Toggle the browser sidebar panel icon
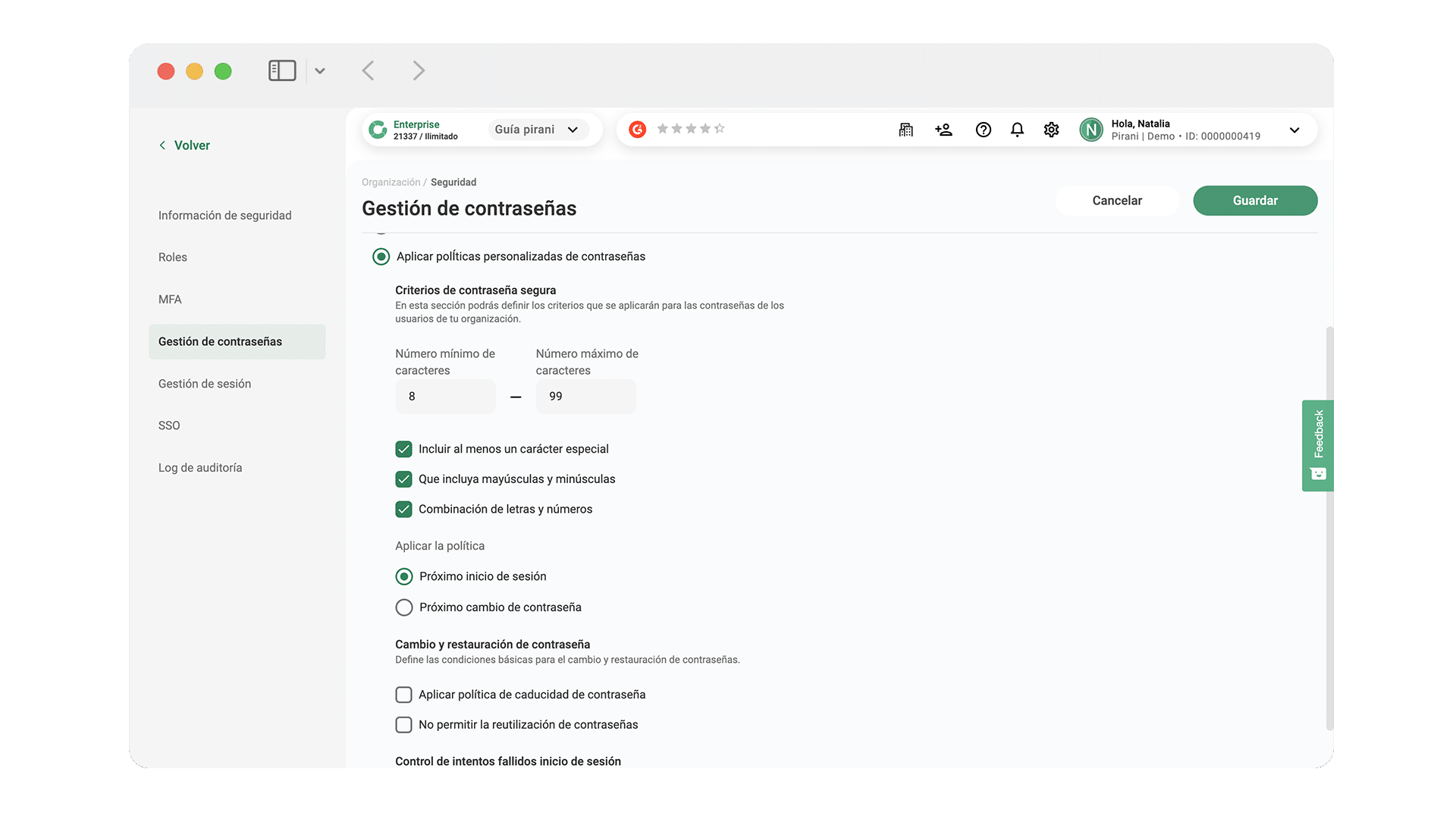1456x819 pixels. pos(281,71)
